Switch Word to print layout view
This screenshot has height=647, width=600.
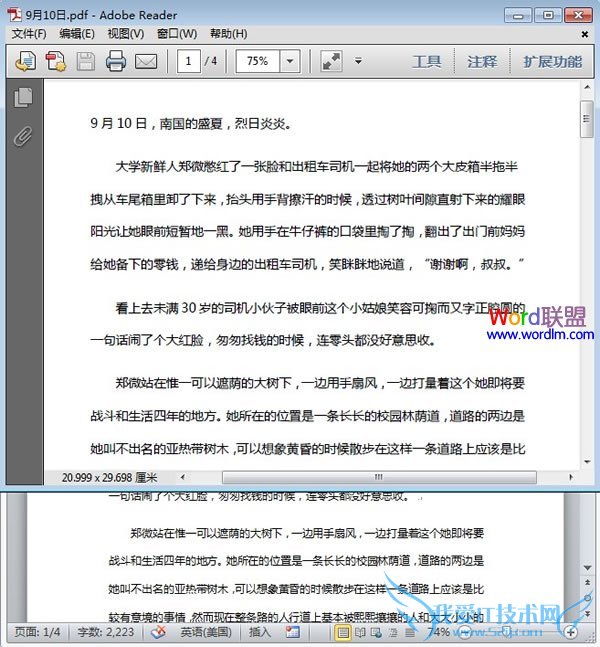(x=343, y=632)
